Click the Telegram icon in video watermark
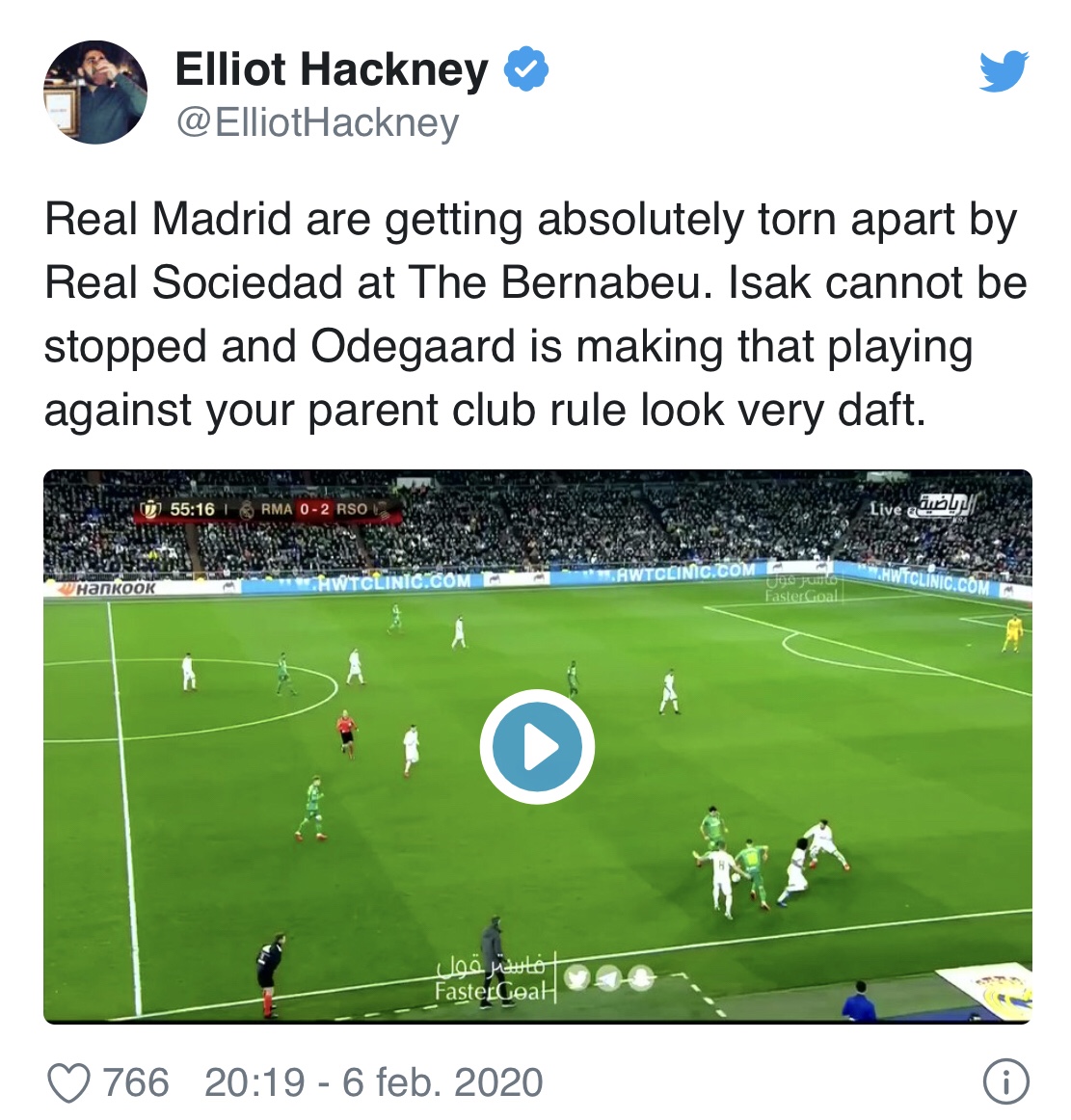This screenshot has height=1120, width=1071. pos(608,978)
